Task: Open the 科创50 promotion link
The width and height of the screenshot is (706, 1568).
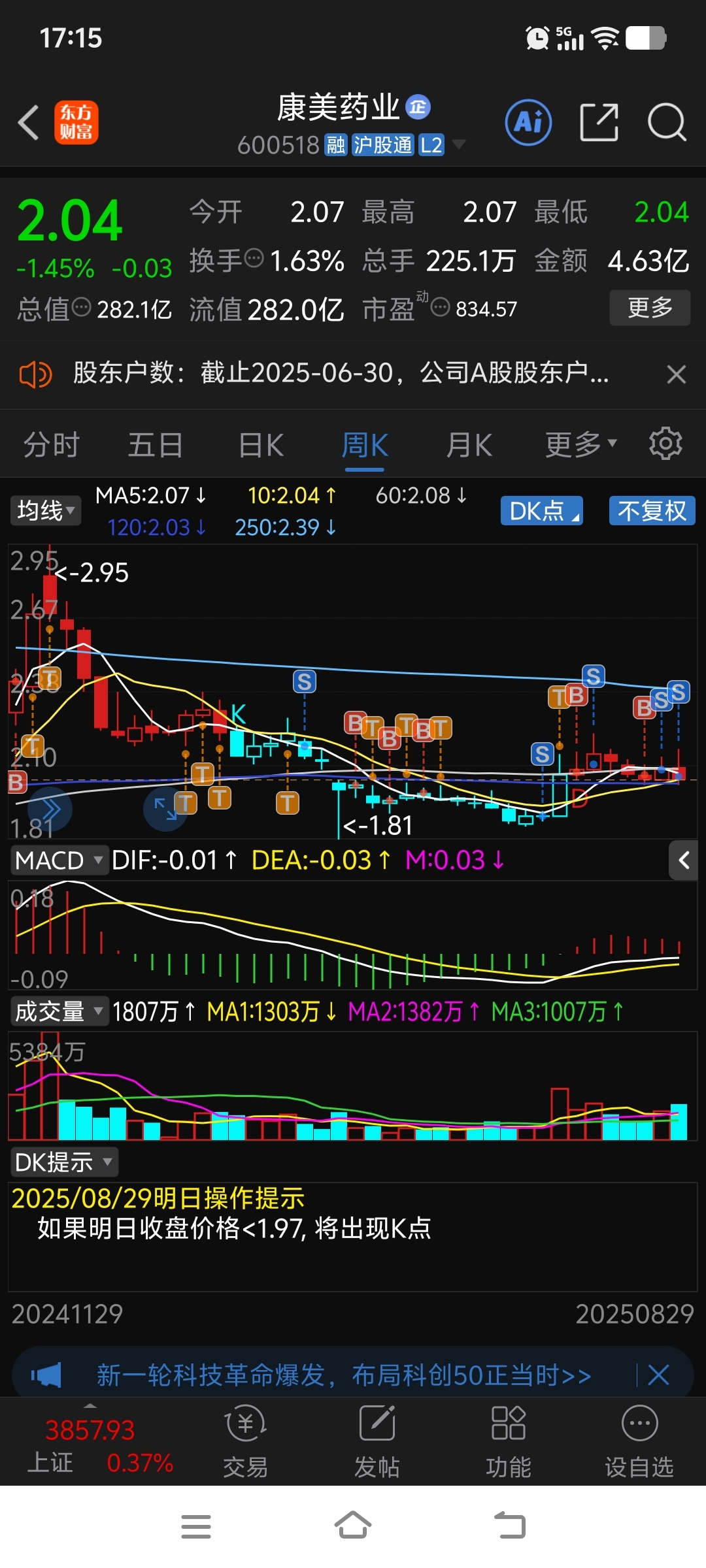Action: click(344, 1375)
